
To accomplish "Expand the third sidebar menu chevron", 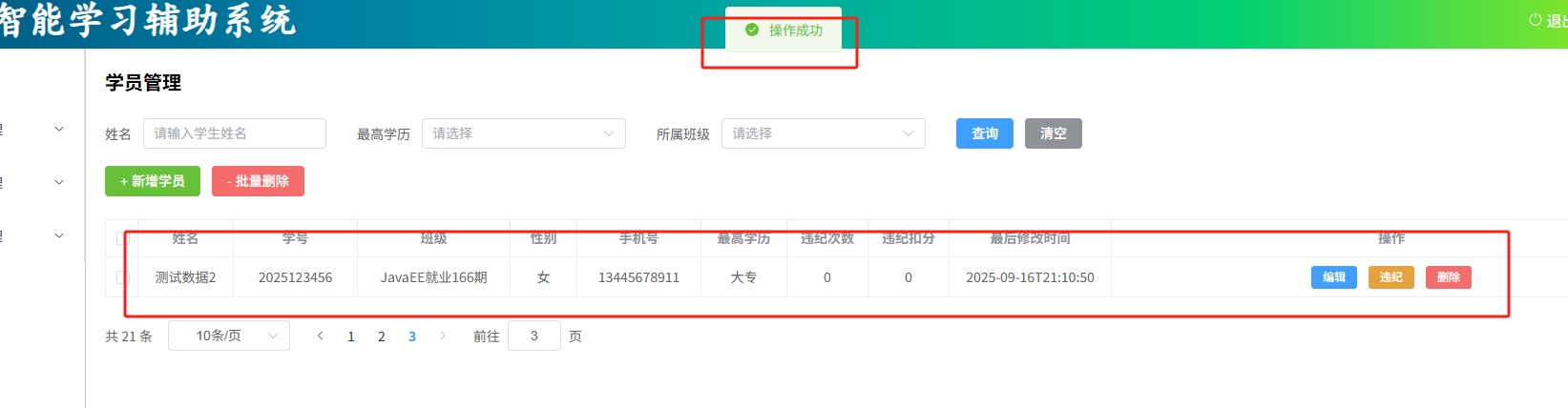I will (59, 235).
